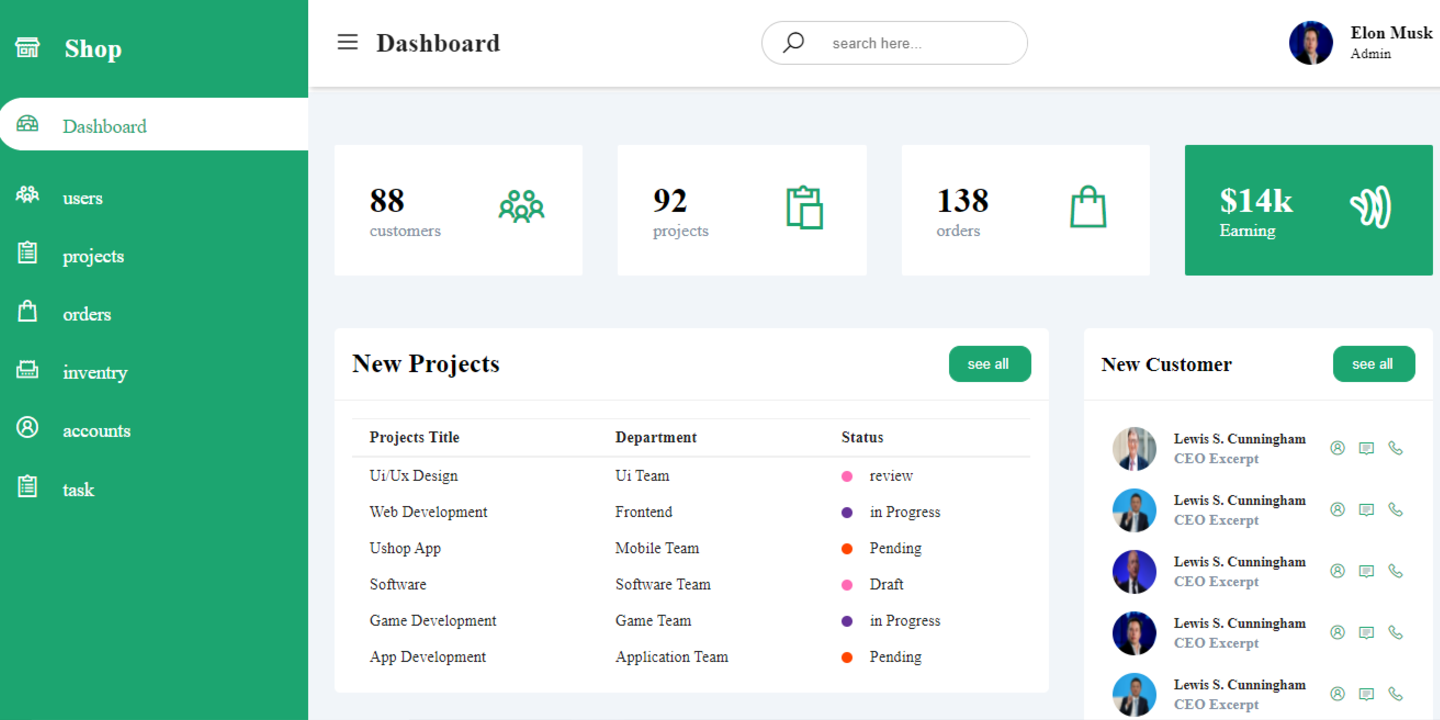Open the hamburger menu icon
This screenshot has height=720, width=1440.
click(347, 42)
